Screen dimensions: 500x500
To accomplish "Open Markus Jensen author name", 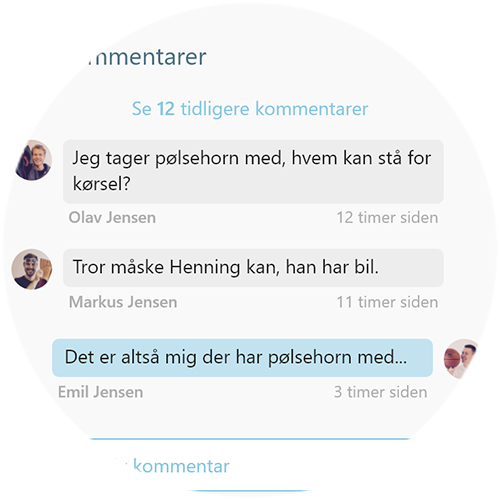I will pos(123,302).
